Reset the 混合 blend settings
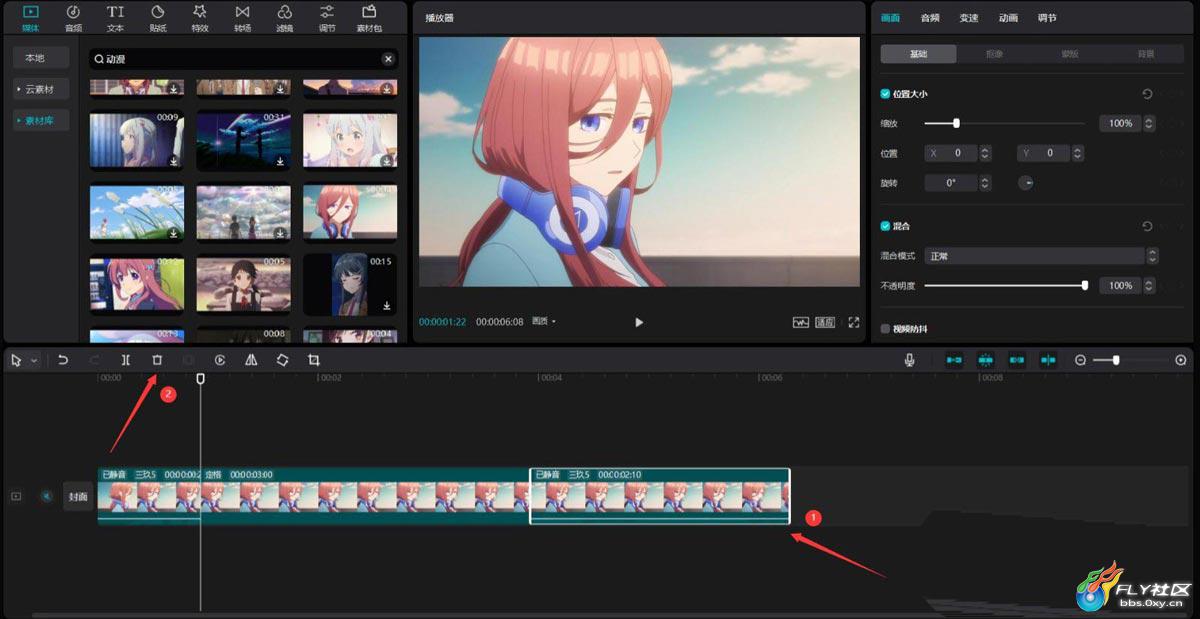The height and width of the screenshot is (619, 1200). tap(1147, 226)
